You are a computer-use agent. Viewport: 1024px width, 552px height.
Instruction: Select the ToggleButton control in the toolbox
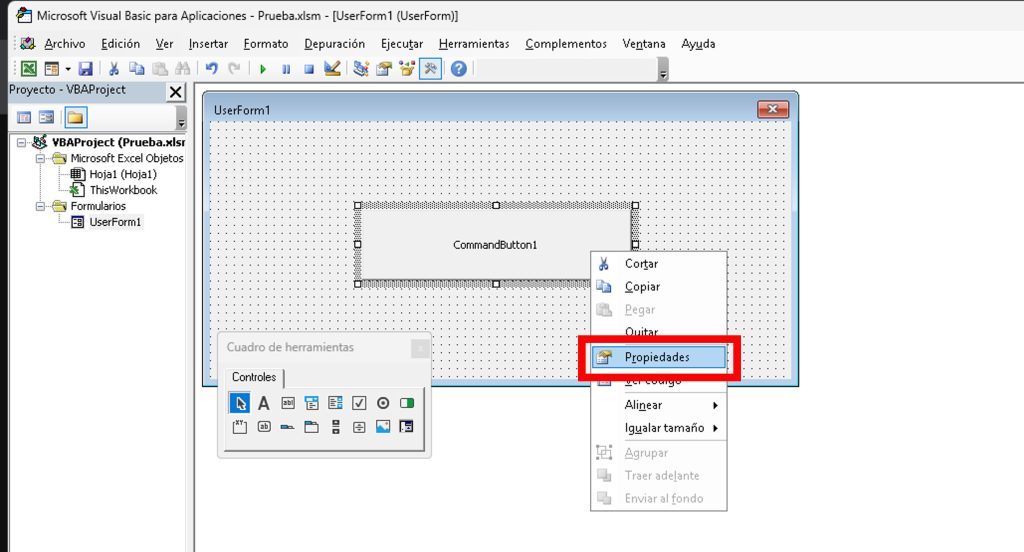pos(407,403)
